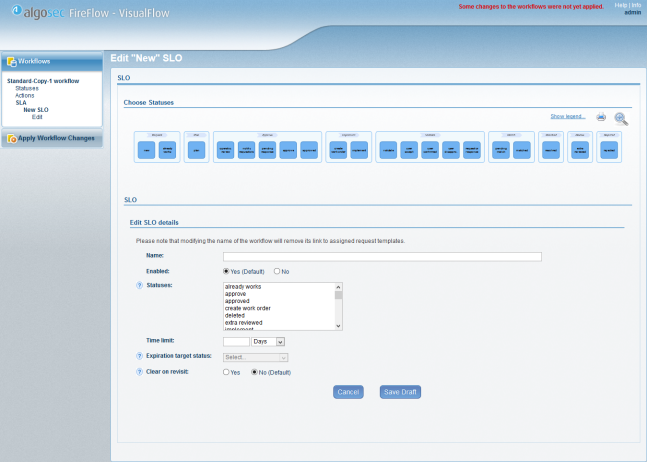Click help icon beside Expiration target status
The height and width of the screenshot is (462, 647).
[139, 357]
